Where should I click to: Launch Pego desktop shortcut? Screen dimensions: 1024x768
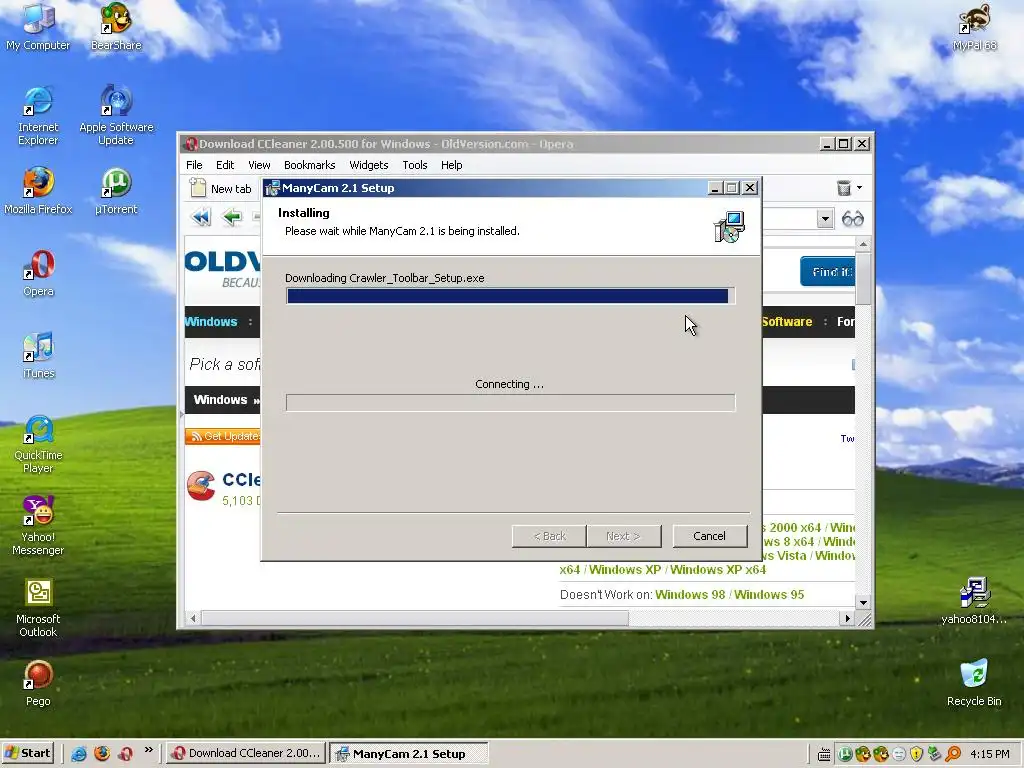point(38,684)
